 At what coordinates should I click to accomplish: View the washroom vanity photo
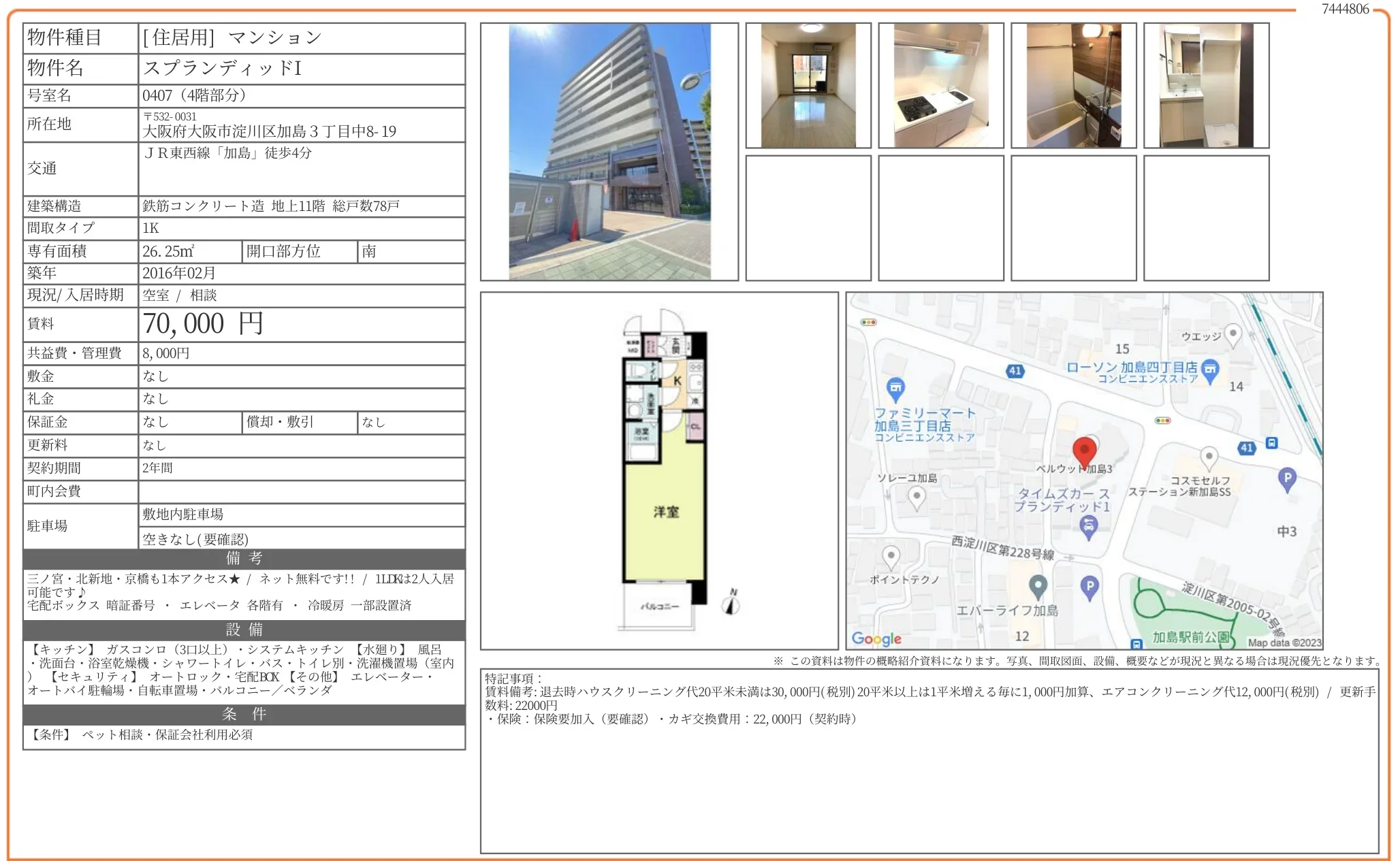coord(1207,85)
